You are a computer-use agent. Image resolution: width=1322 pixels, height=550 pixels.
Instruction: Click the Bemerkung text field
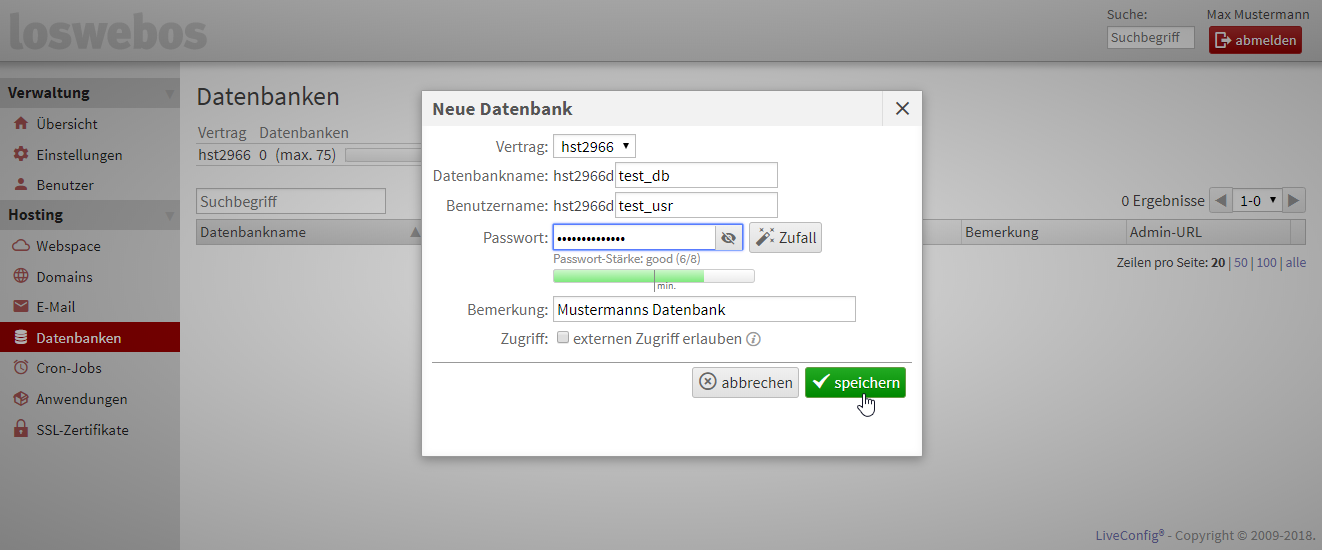click(x=704, y=309)
